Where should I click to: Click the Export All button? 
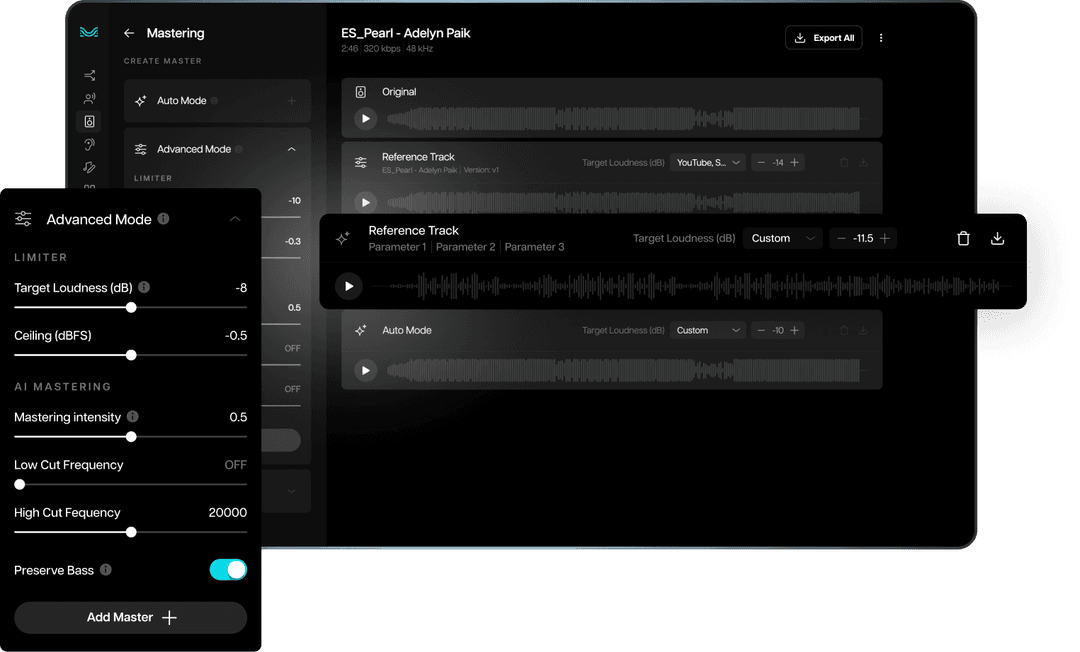click(x=823, y=37)
